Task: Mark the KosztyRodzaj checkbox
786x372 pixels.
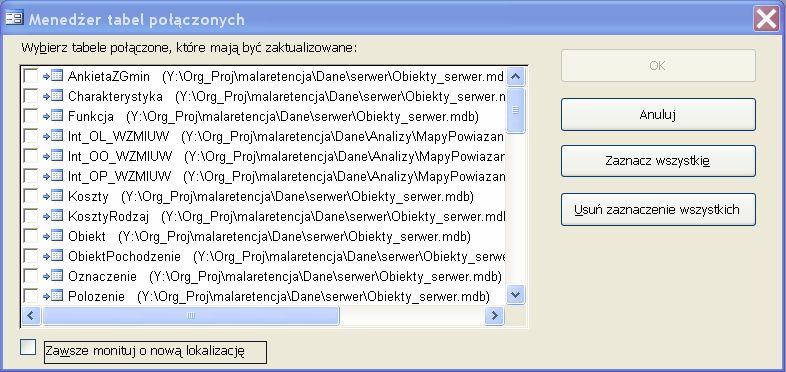Action: click(31, 216)
